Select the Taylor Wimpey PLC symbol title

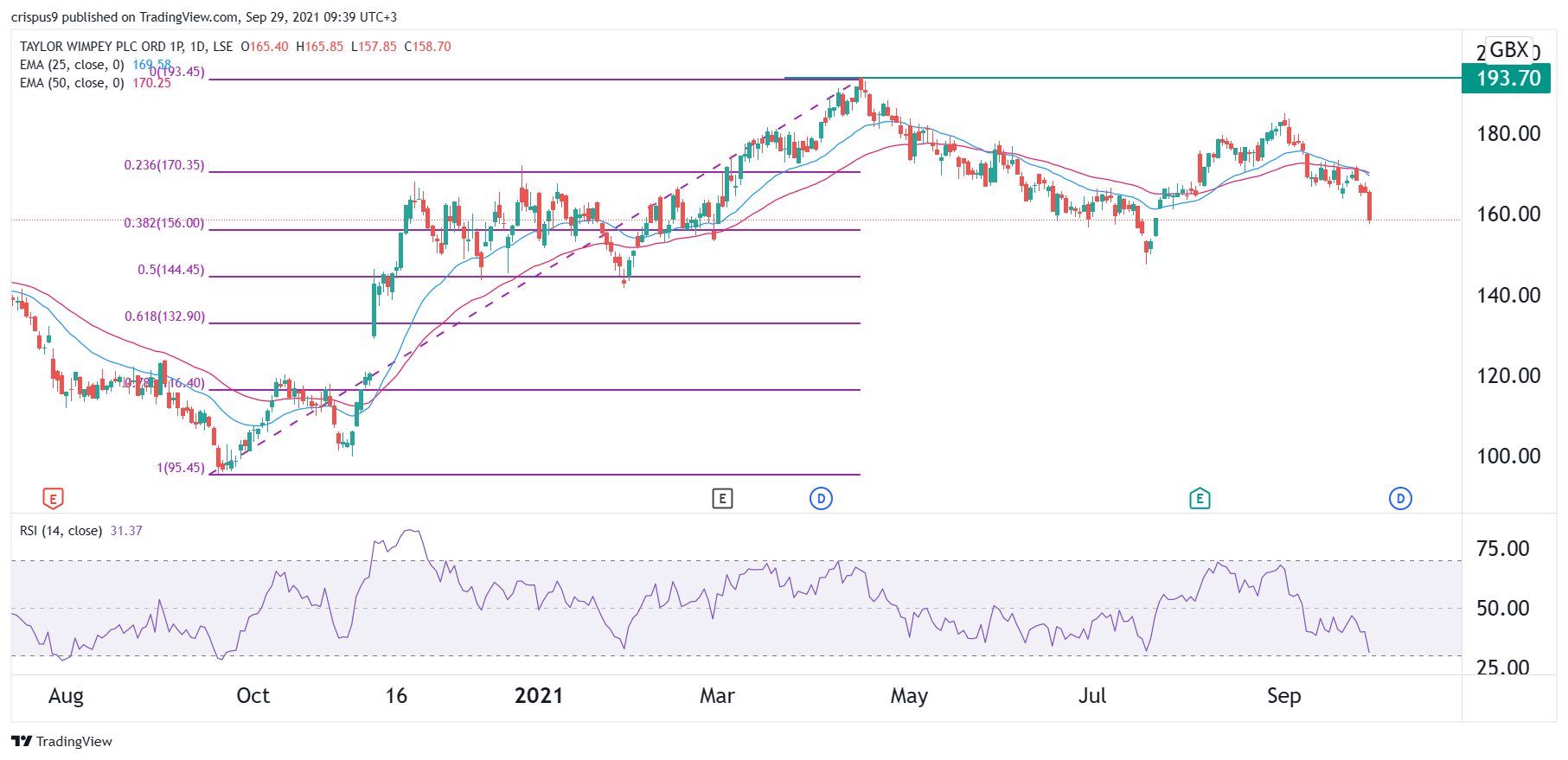126,47
